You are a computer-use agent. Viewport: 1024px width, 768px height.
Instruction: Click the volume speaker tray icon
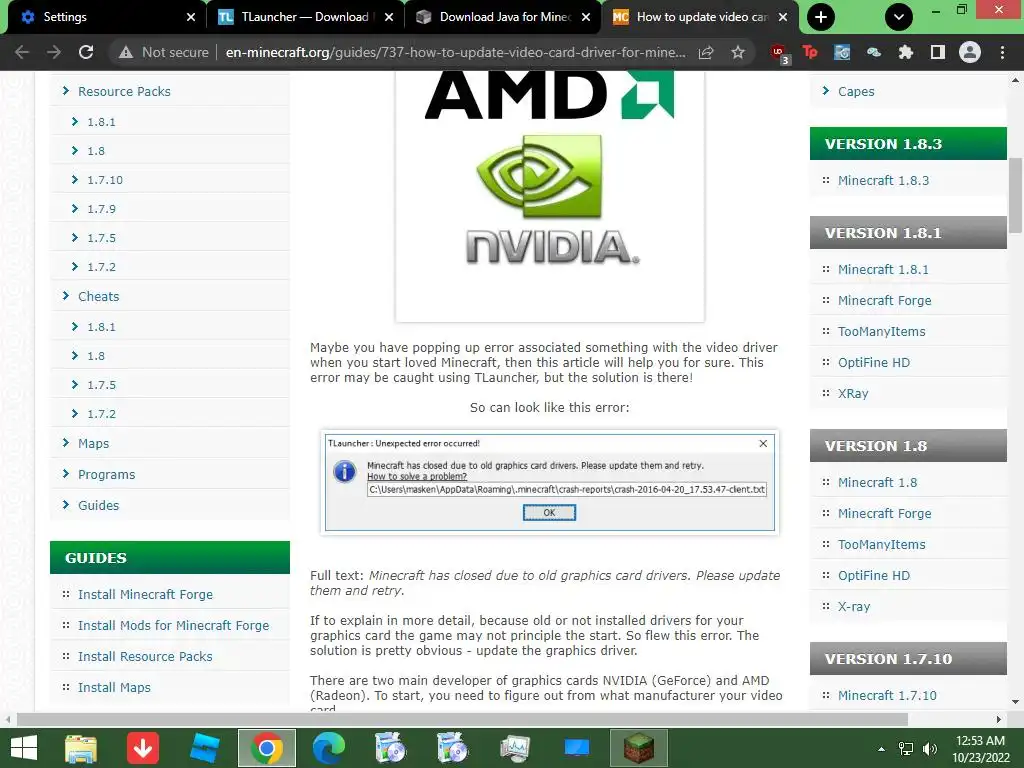[931, 749]
